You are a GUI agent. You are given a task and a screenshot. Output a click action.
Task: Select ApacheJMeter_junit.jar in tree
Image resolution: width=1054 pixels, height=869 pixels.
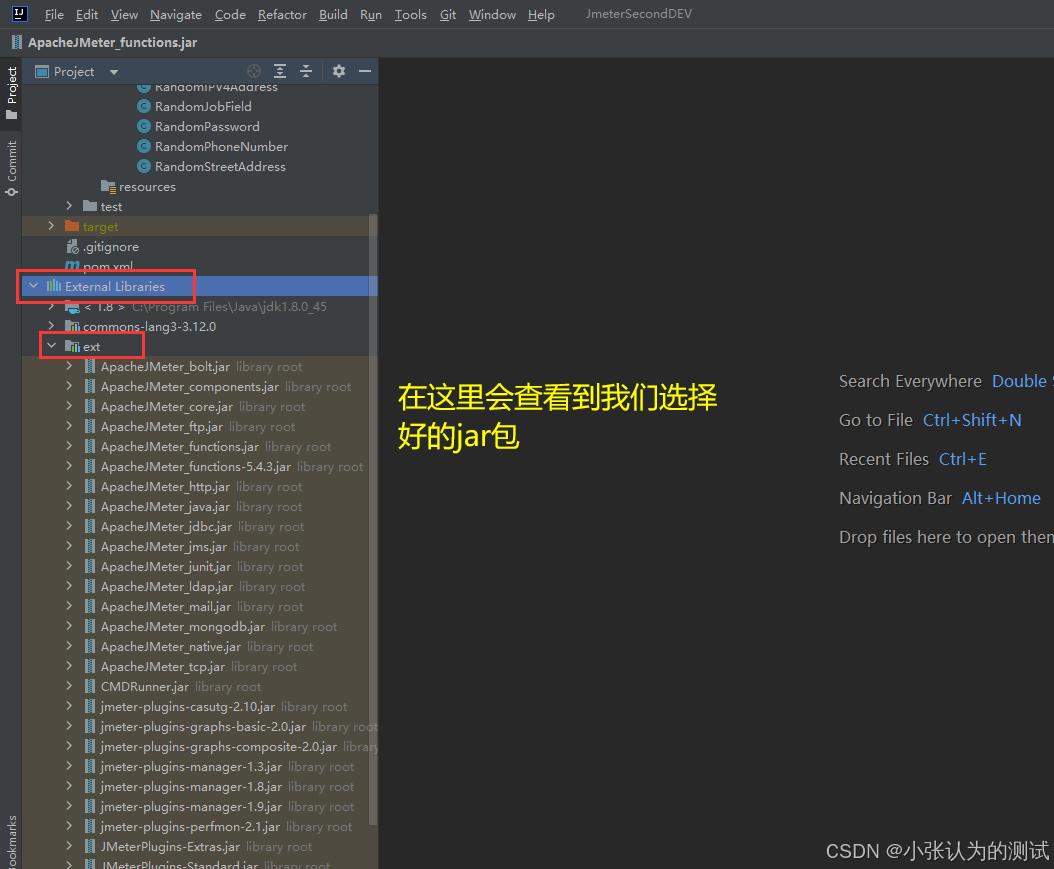tap(165, 567)
